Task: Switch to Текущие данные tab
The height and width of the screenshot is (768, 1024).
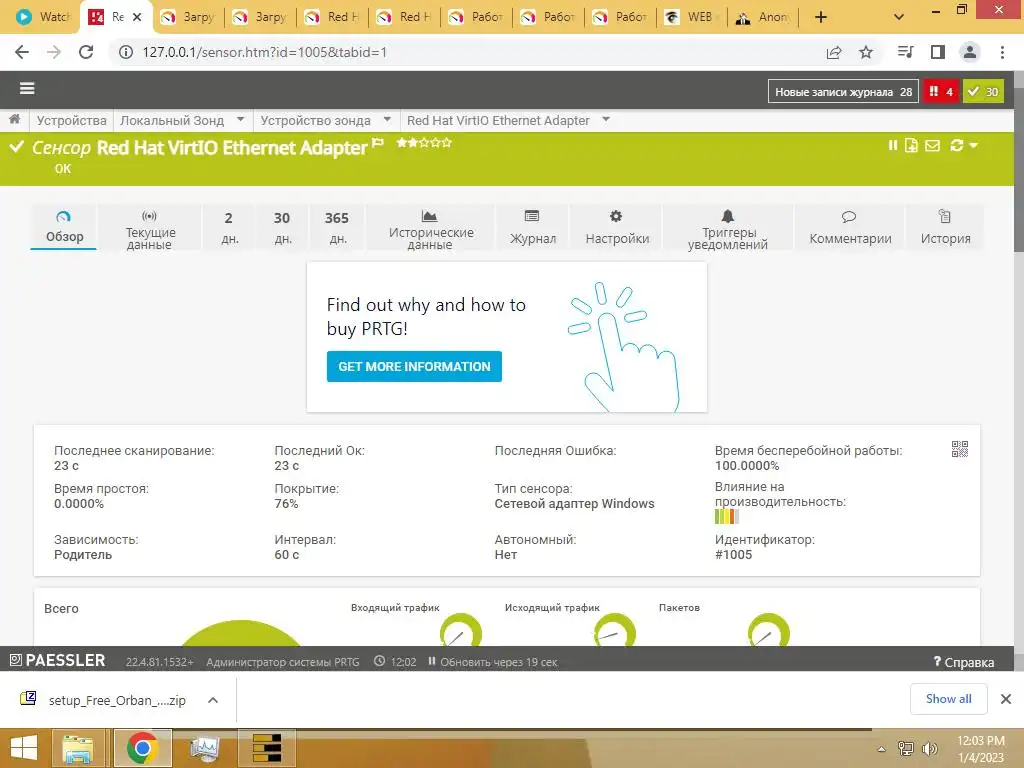Action: [150, 227]
